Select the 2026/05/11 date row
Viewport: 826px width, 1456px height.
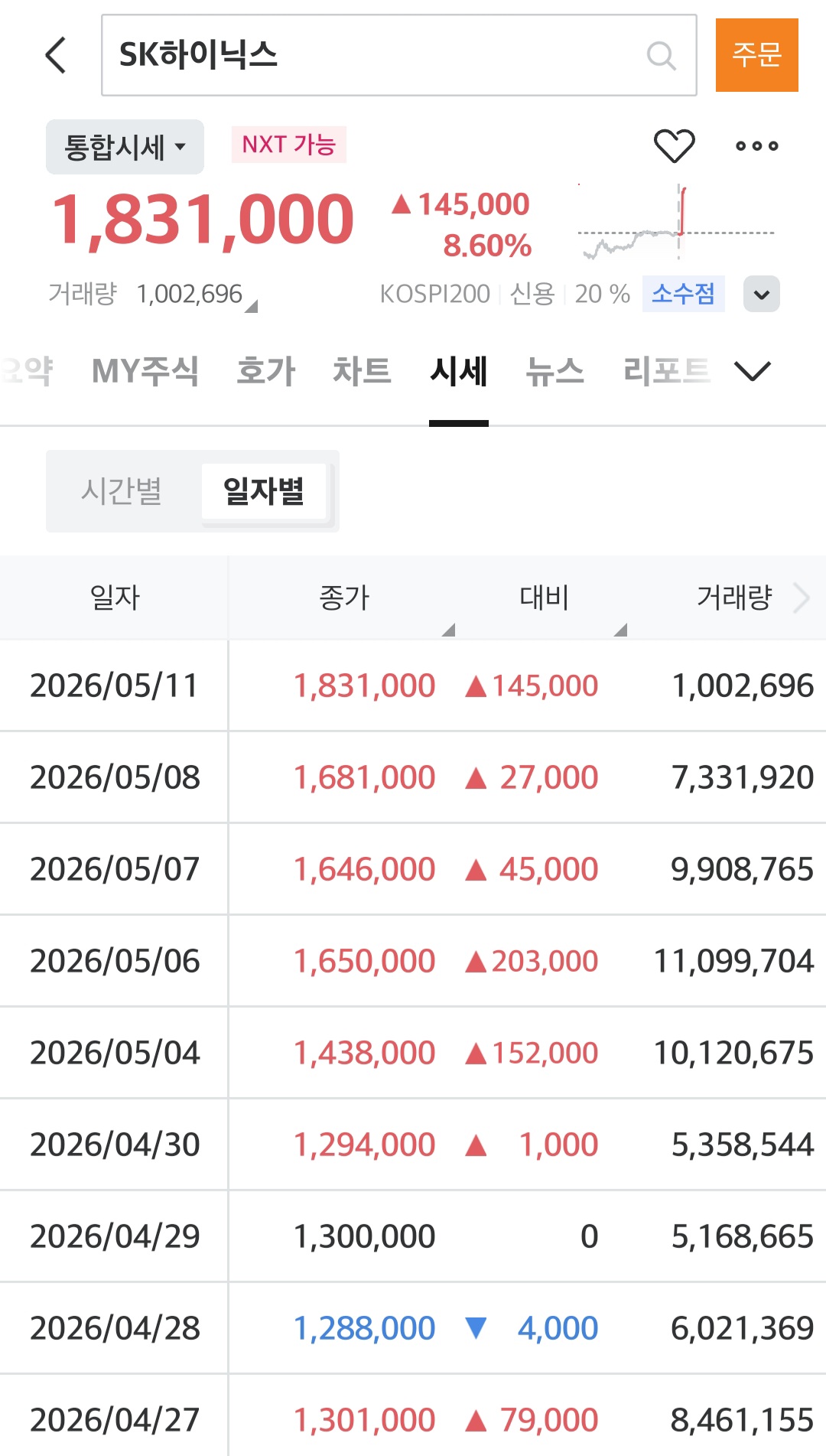(x=413, y=686)
